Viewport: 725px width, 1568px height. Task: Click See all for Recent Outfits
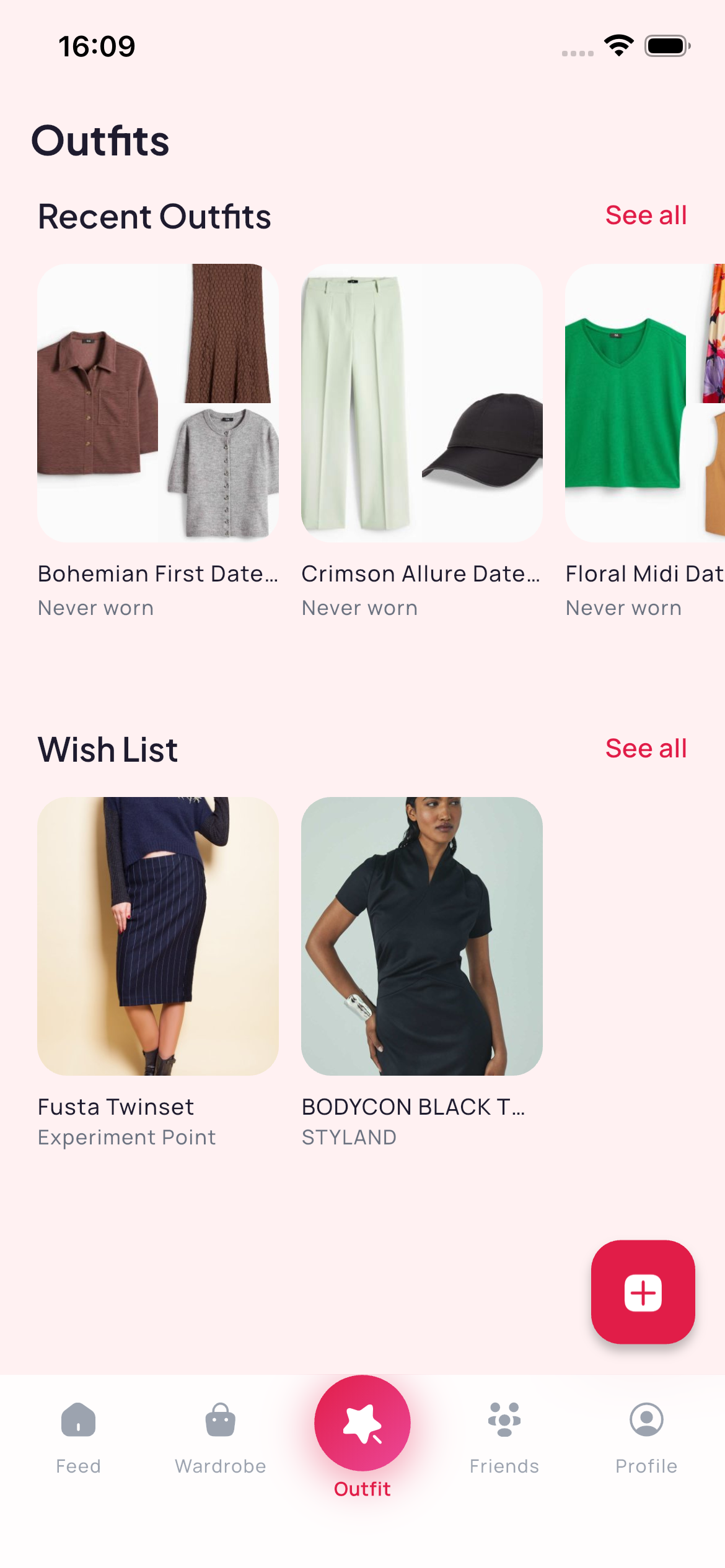646,216
